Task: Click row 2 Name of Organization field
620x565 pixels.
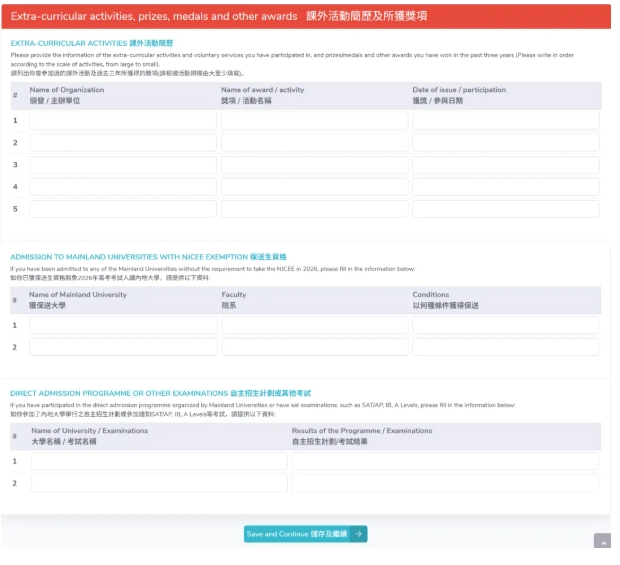Action: pyautogui.click(x=123, y=143)
